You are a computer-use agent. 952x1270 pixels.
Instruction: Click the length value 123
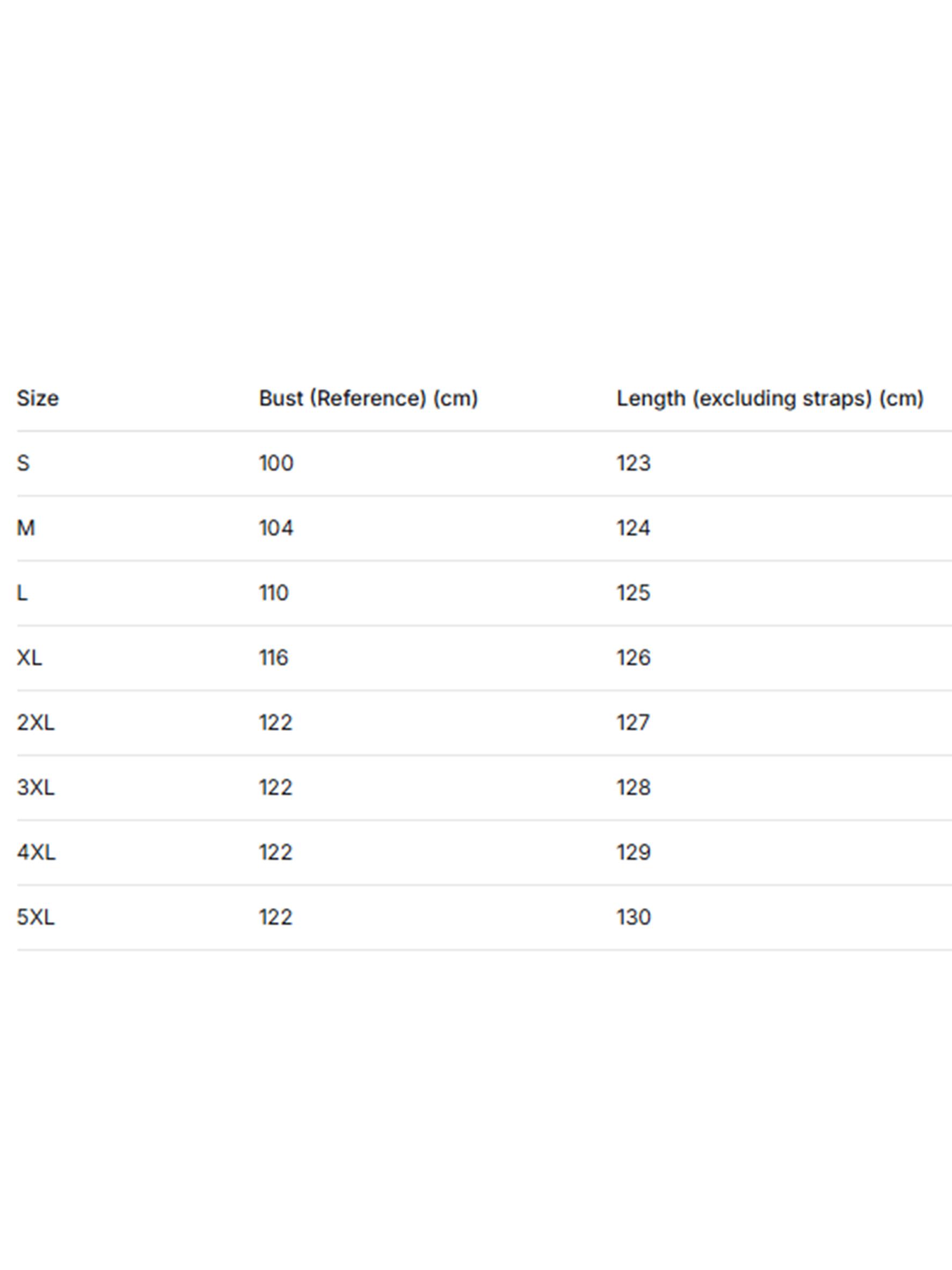point(634,463)
